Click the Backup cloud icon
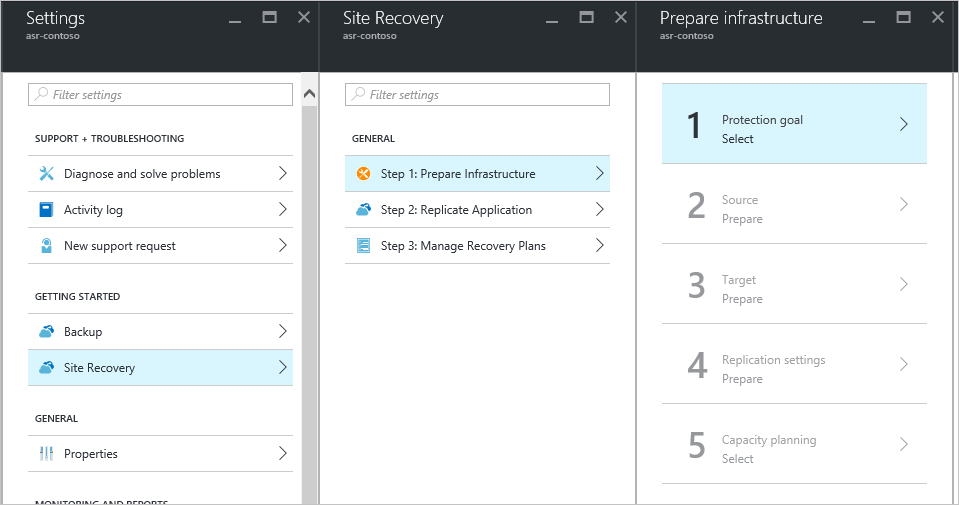Screen dimensions: 959x505 coord(46,332)
